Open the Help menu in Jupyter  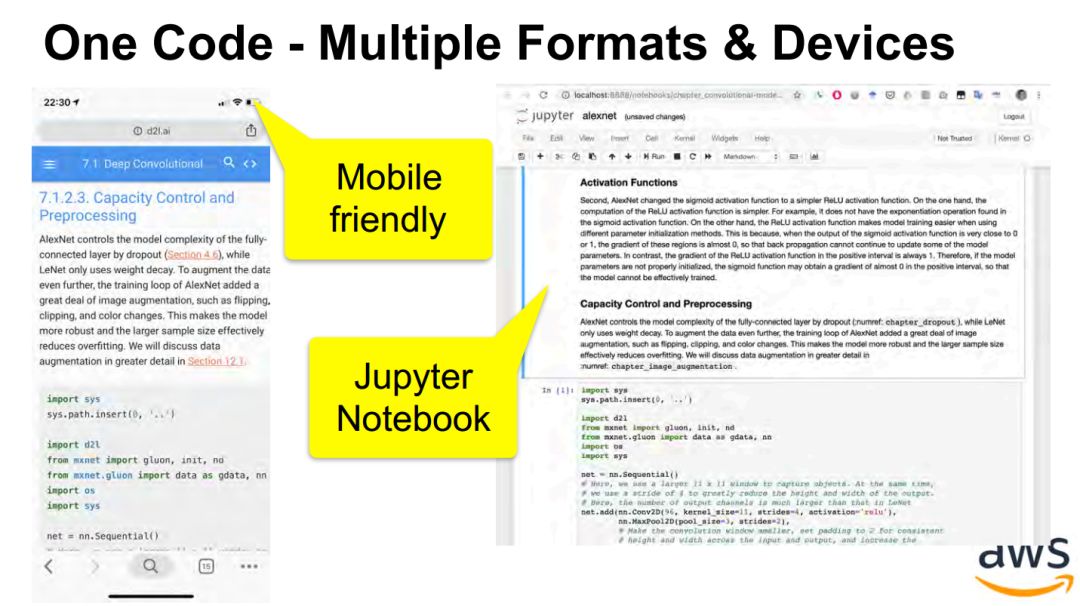(761, 138)
